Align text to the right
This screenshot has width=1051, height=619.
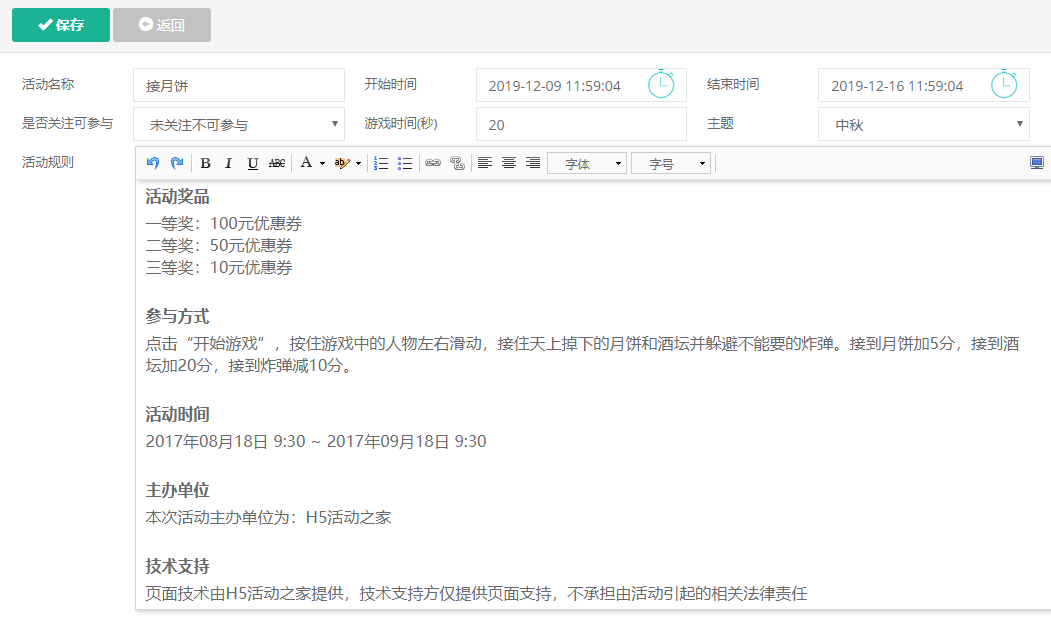(x=533, y=163)
